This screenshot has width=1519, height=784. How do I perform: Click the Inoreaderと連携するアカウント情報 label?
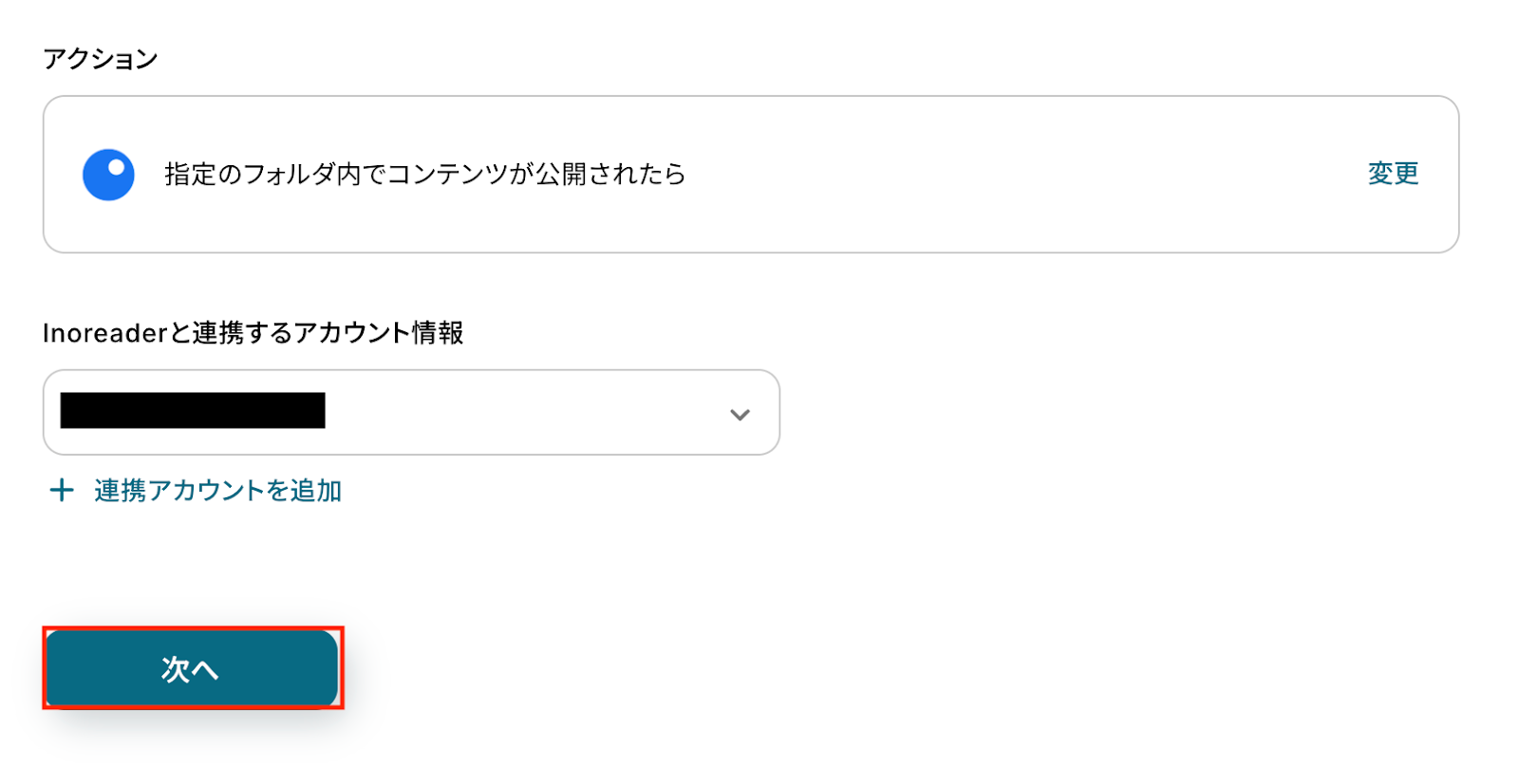pos(253,333)
